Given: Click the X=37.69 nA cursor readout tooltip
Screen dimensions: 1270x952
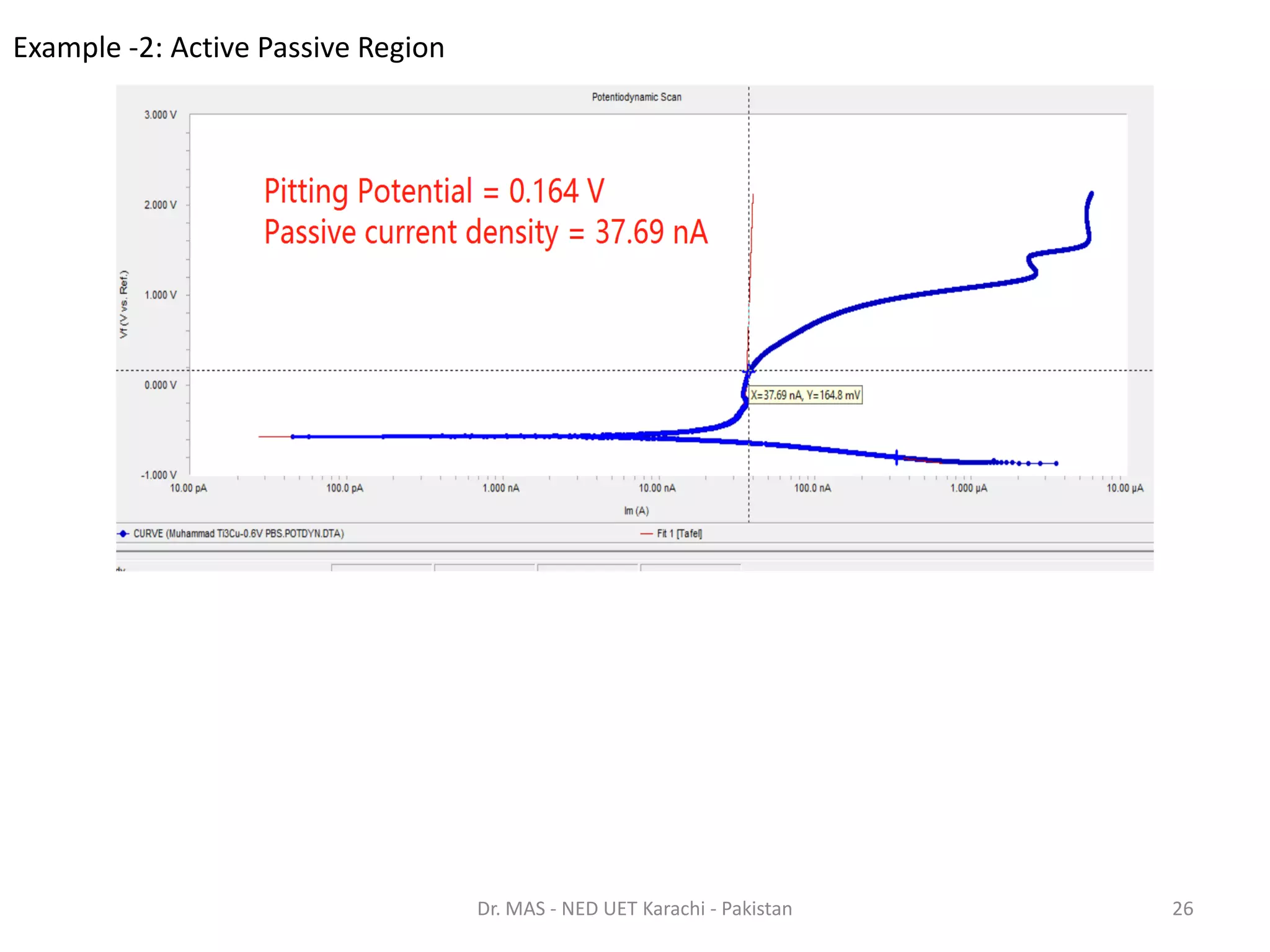Looking at the screenshot, I should (x=806, y=395).
